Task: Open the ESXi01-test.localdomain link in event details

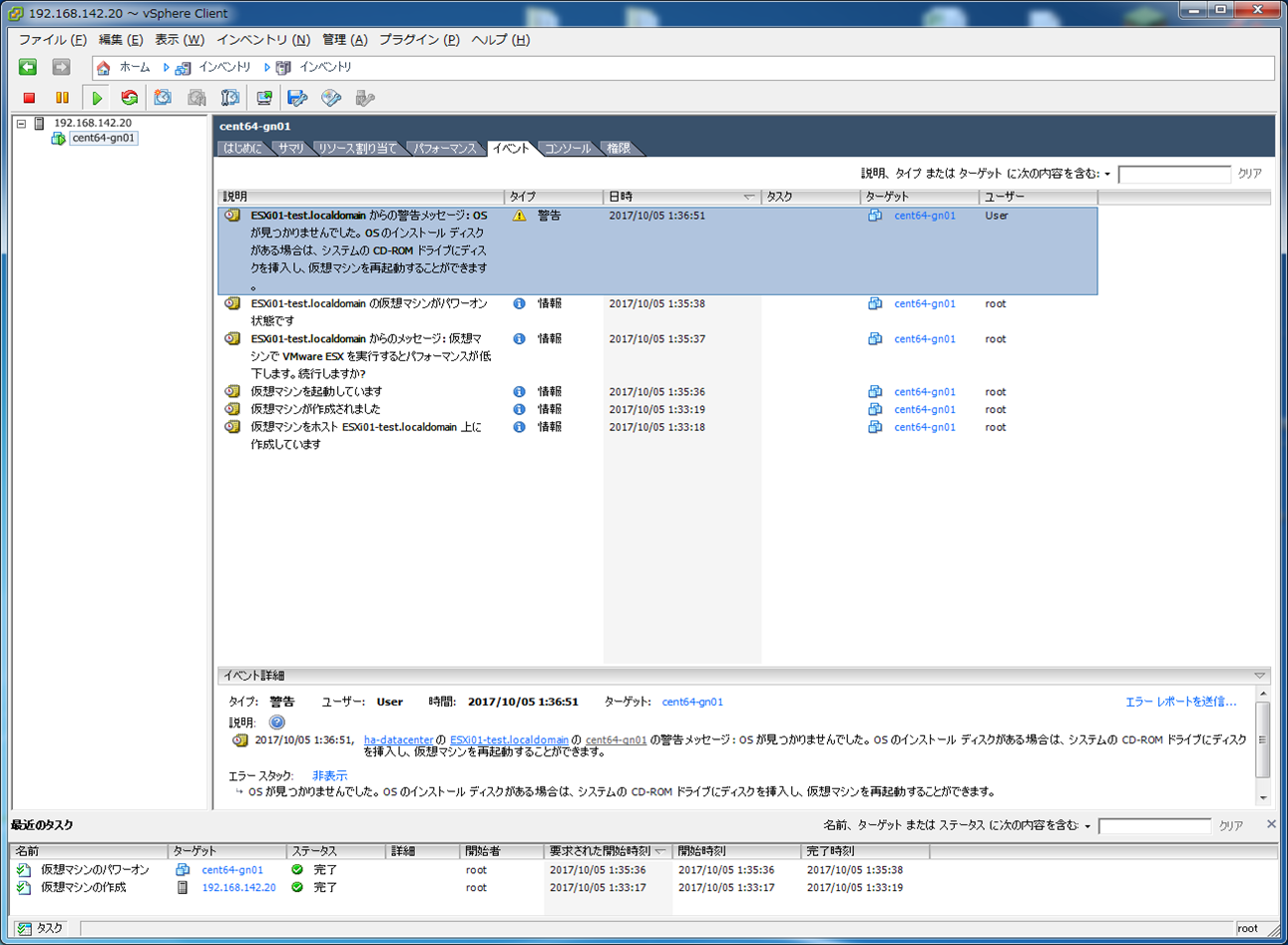Action: (x=509, y=740)
